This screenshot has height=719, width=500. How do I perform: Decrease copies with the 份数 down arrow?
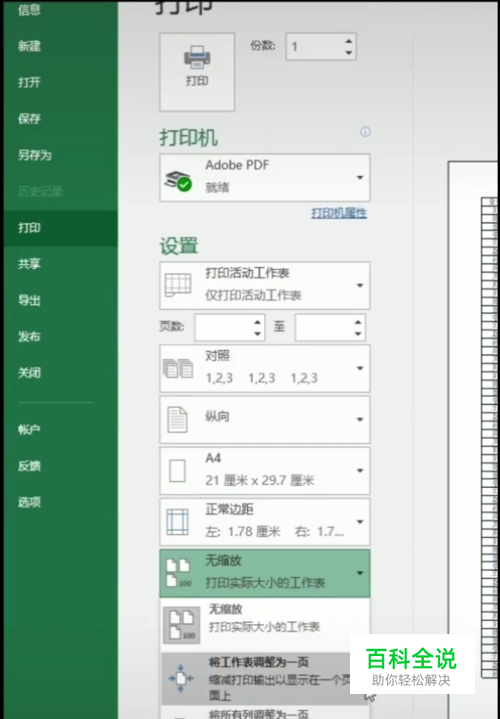(x=349, y=53)
